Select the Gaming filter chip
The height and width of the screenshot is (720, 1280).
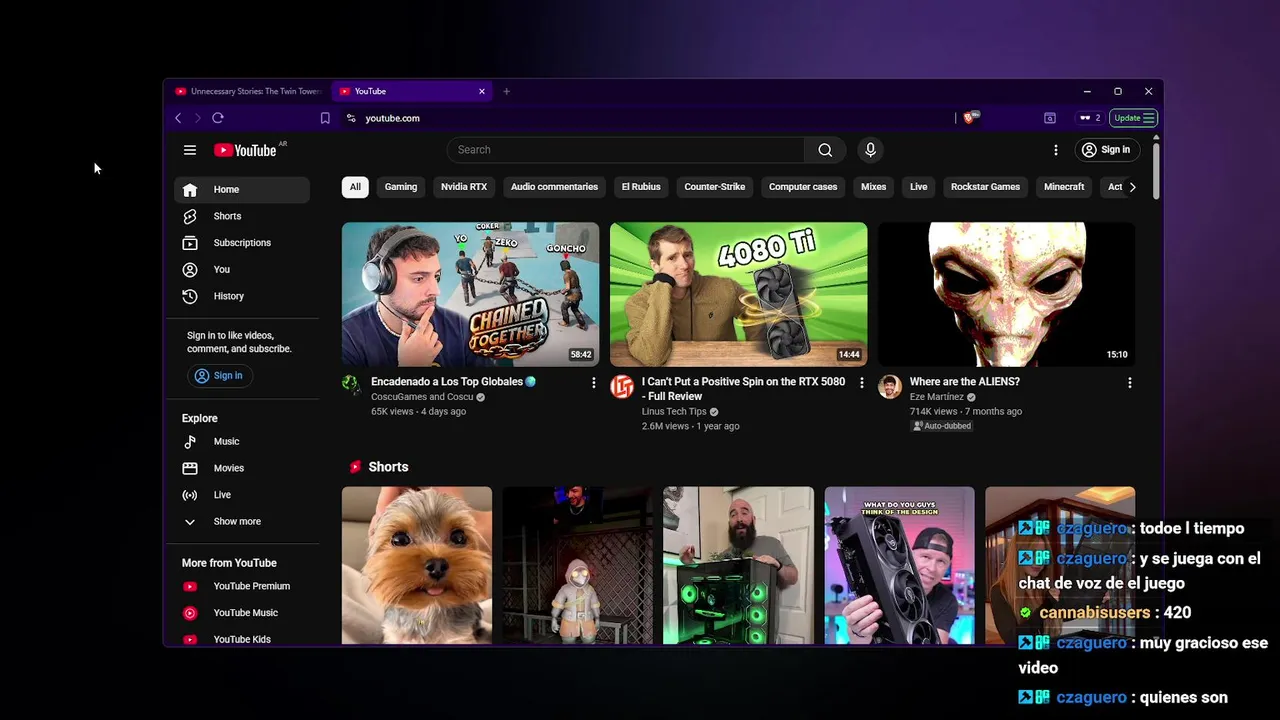401,187
